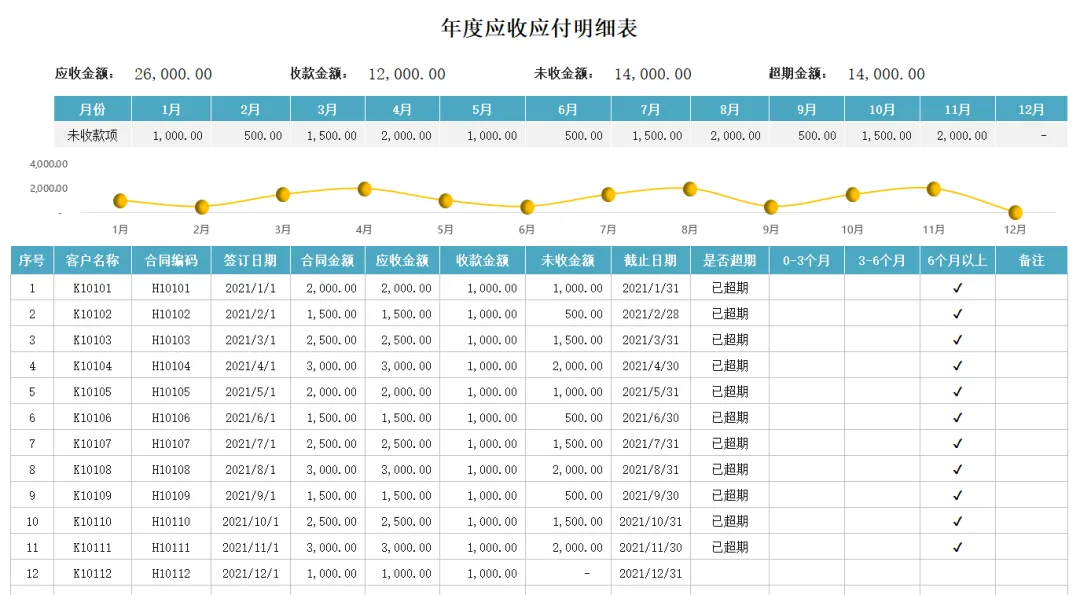Screen dimensions: 1080x595
Task: Click the deadline date 2021/12/31
Action: 650,574
